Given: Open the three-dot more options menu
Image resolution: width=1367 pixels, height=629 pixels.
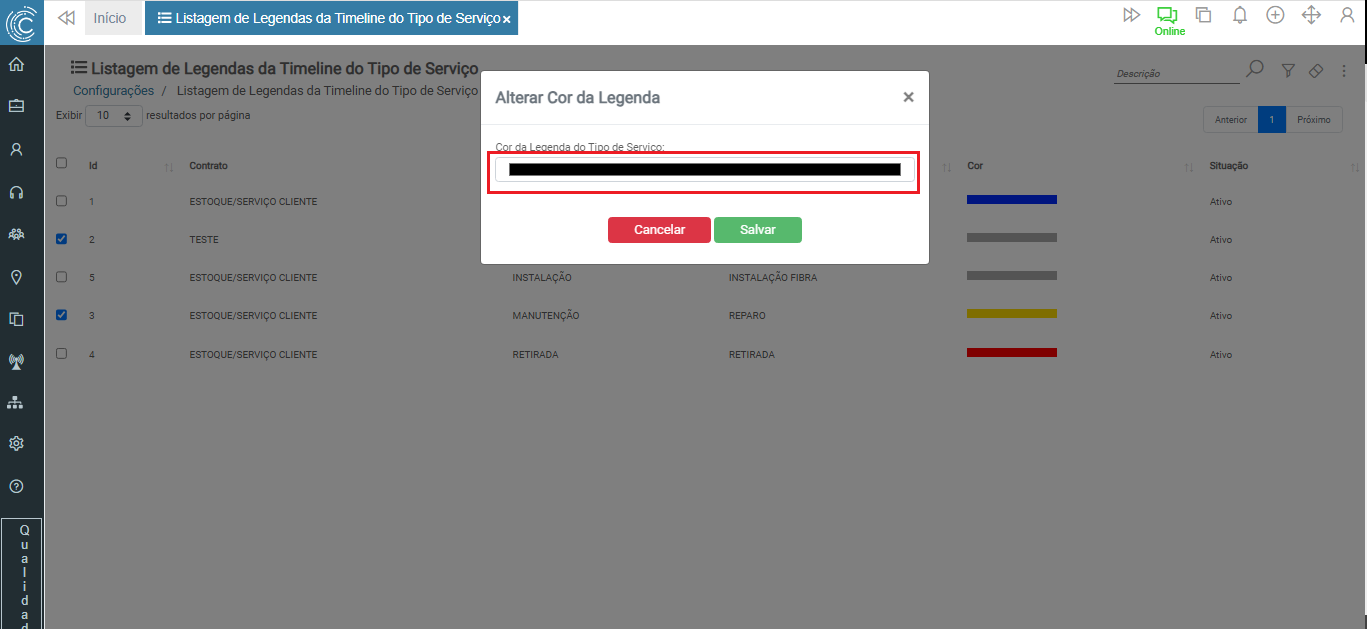Looking at the screenshot, I should 1345,71.
